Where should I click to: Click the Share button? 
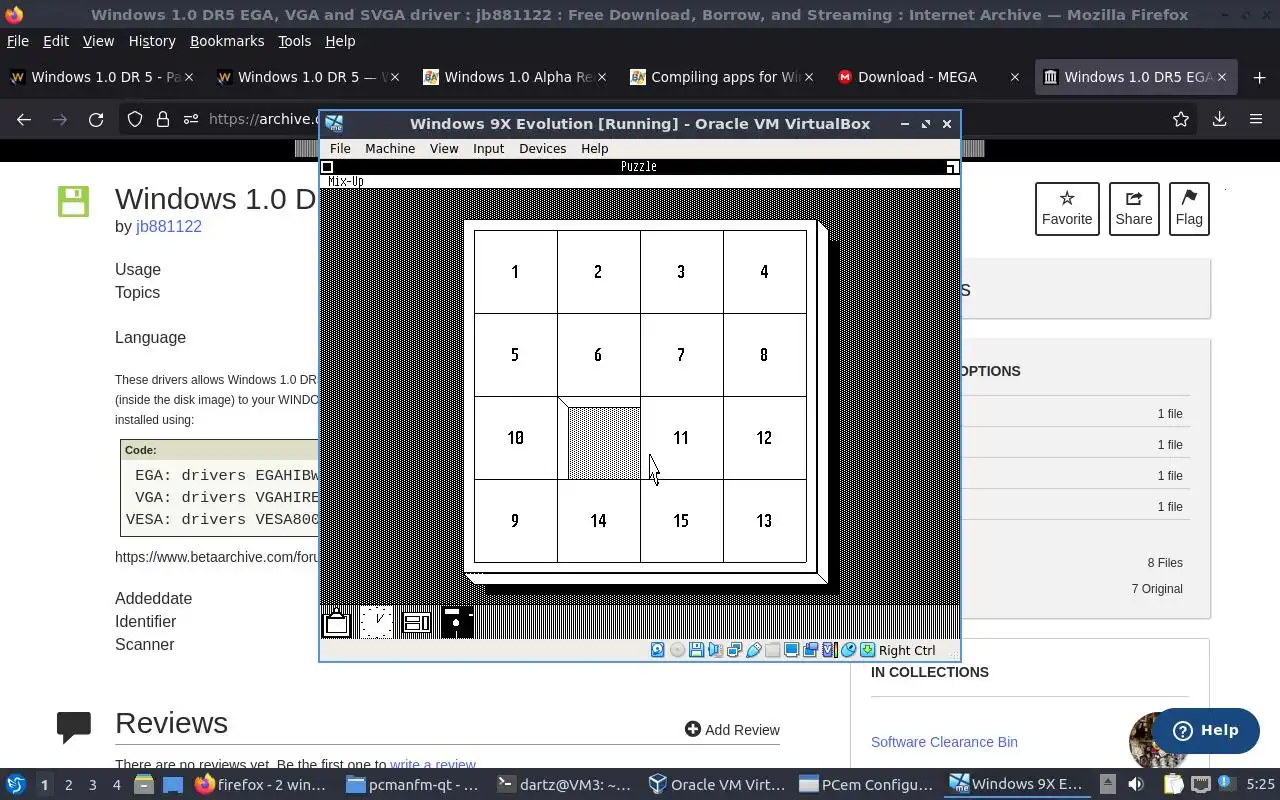pyautogui.click(x=1134, y=209)
